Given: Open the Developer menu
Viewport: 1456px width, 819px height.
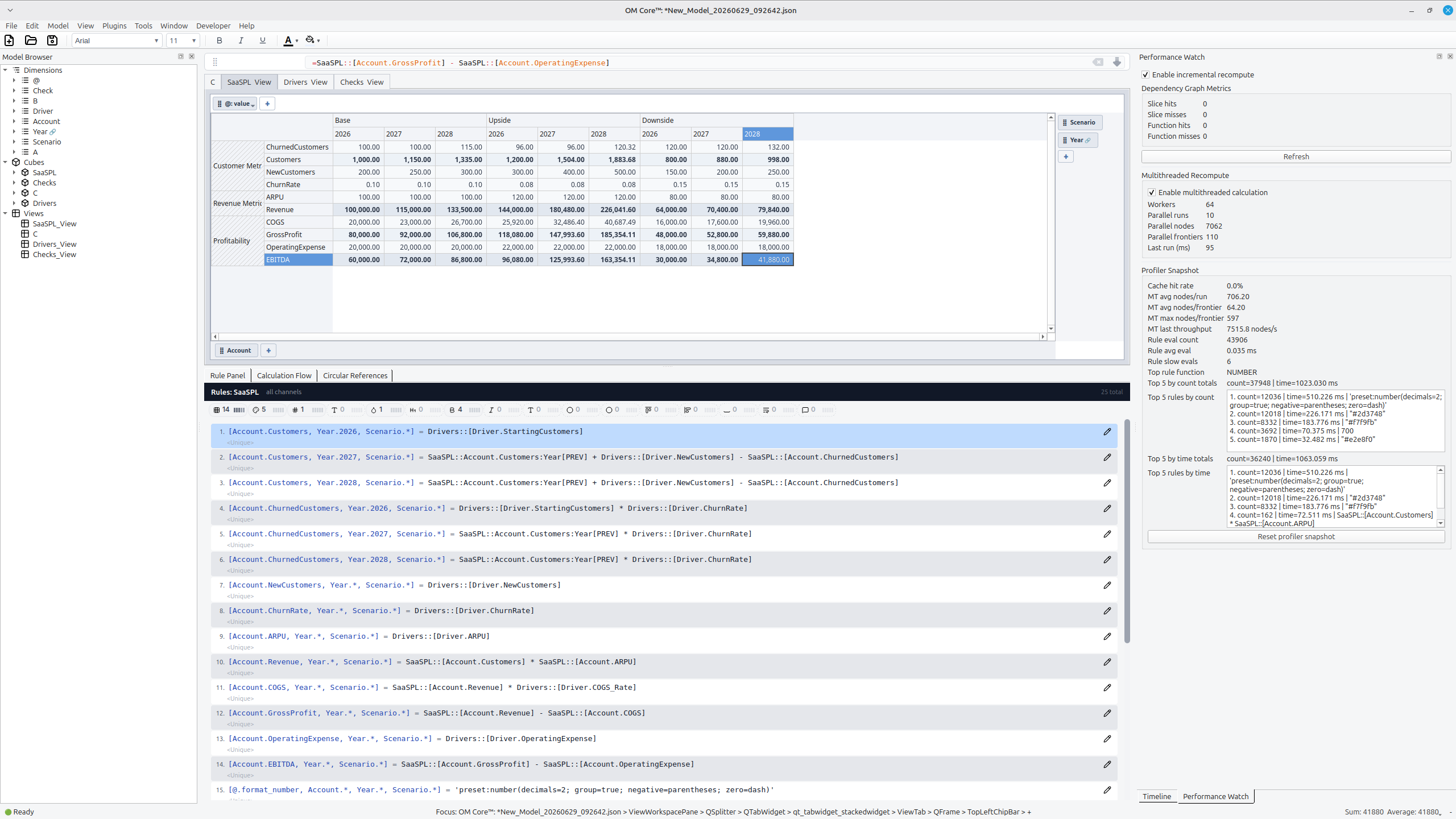Looking at the screenshot, I should (213, 26).
